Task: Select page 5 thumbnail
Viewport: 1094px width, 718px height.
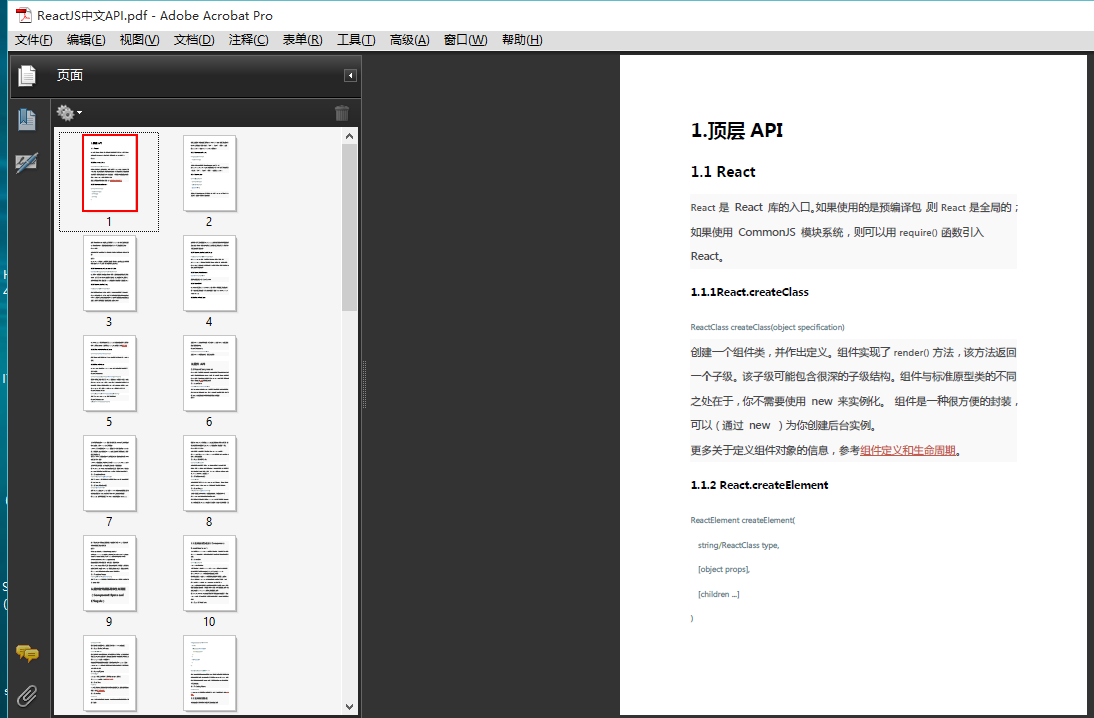Action: coord(110,373)
